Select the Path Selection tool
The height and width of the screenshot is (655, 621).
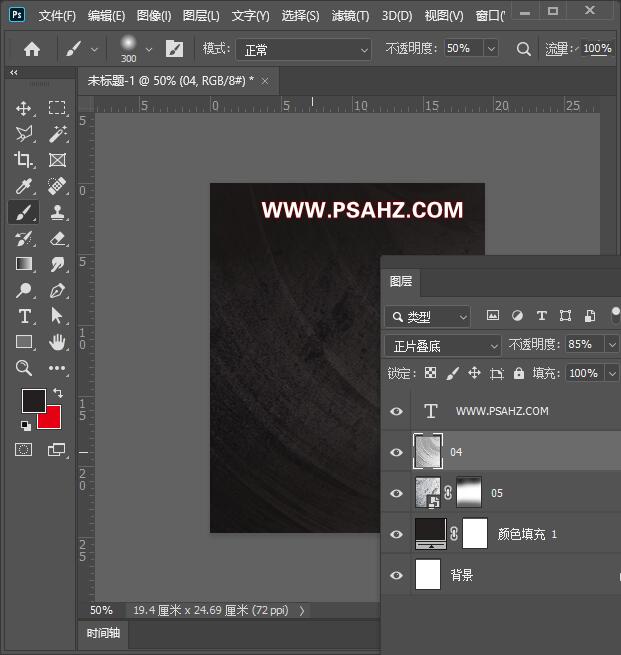coord(56,316)
